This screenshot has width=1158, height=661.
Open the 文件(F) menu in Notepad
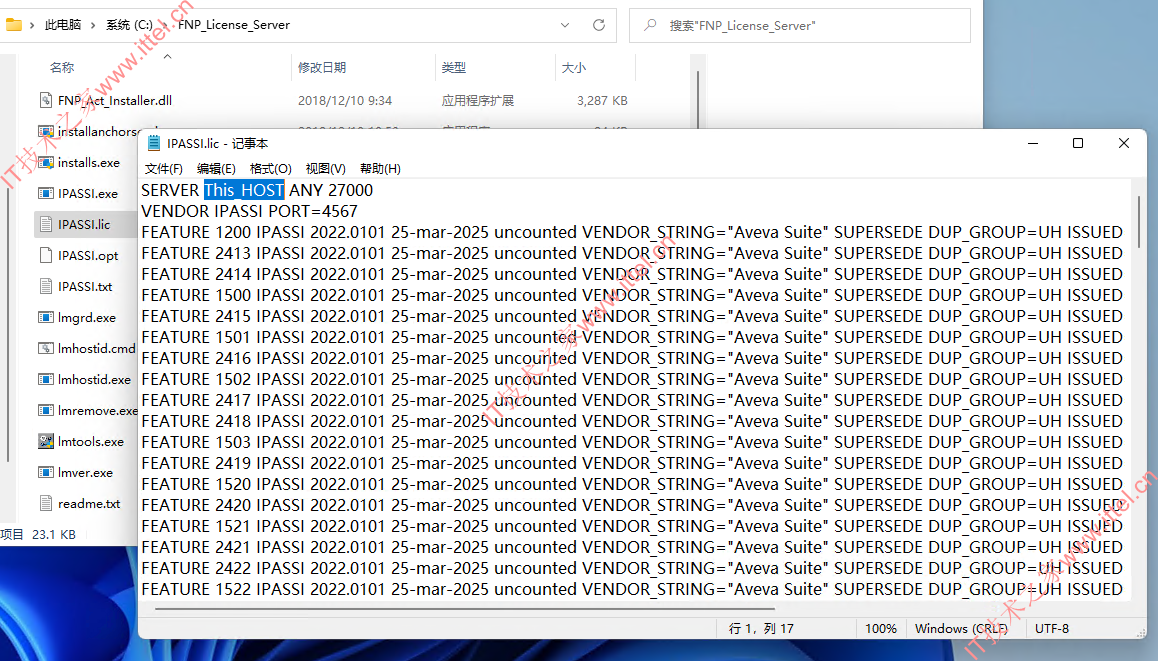pos(163,168)
